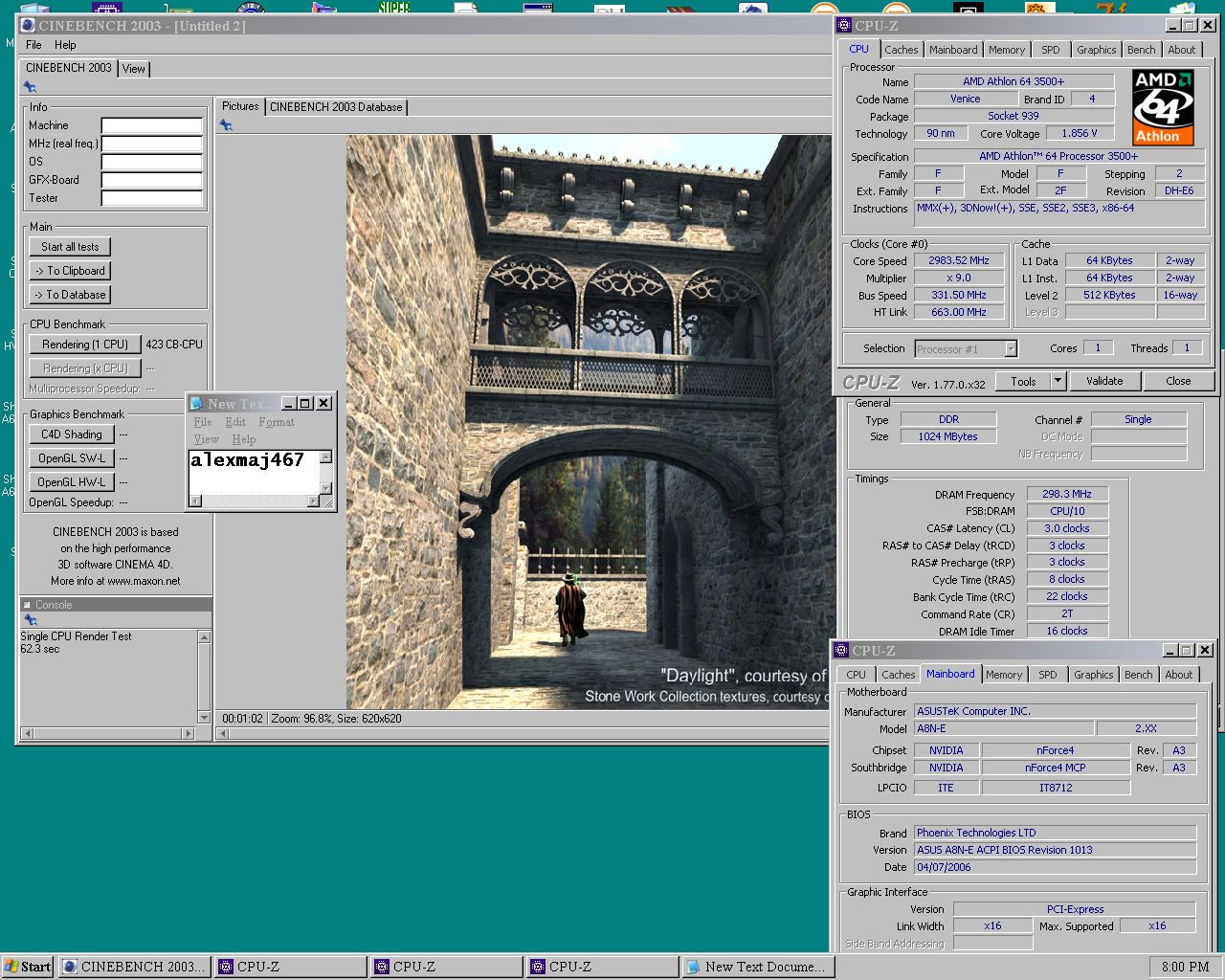Click the pin icon under CINEBENCH 2003 tab
1225x980 pixels.
pyautogui.click(x=30, y=87)
